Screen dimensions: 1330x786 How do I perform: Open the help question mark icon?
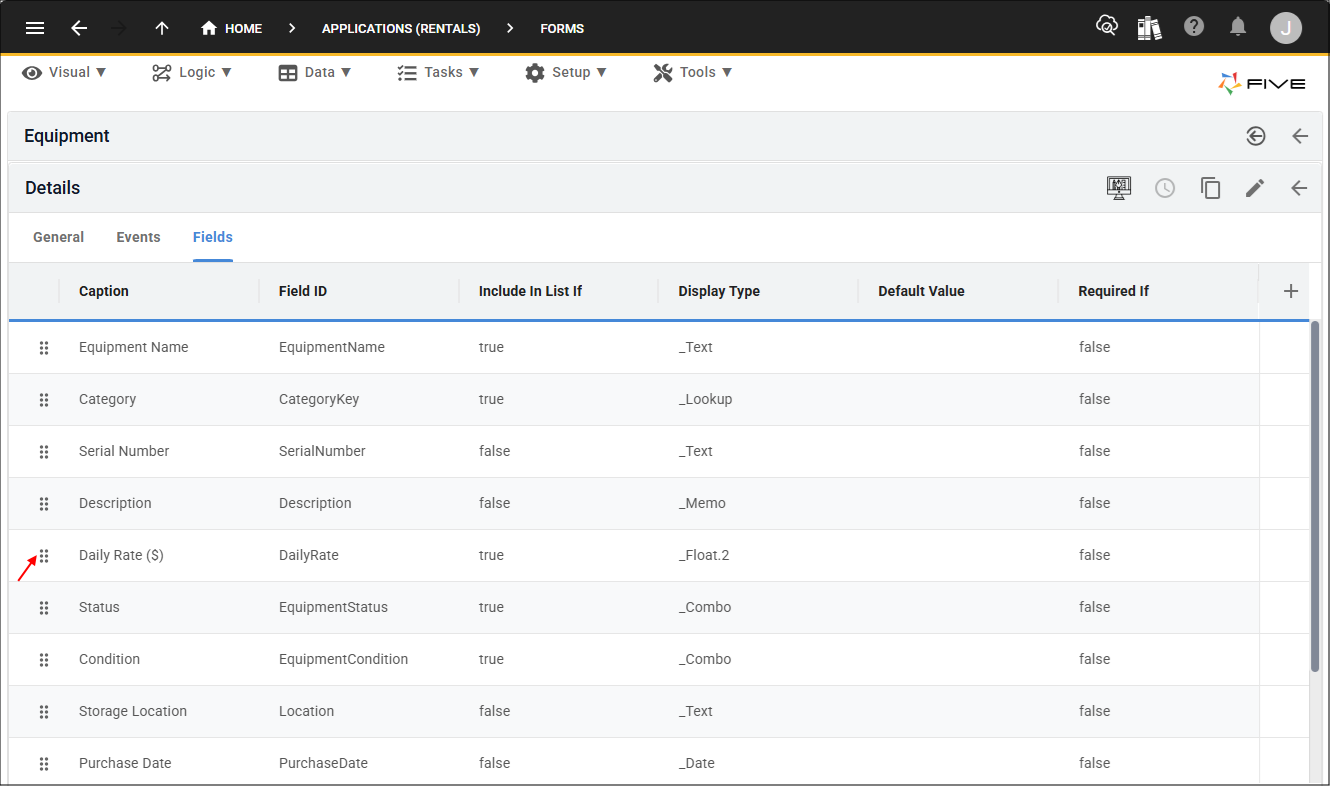1194,27
